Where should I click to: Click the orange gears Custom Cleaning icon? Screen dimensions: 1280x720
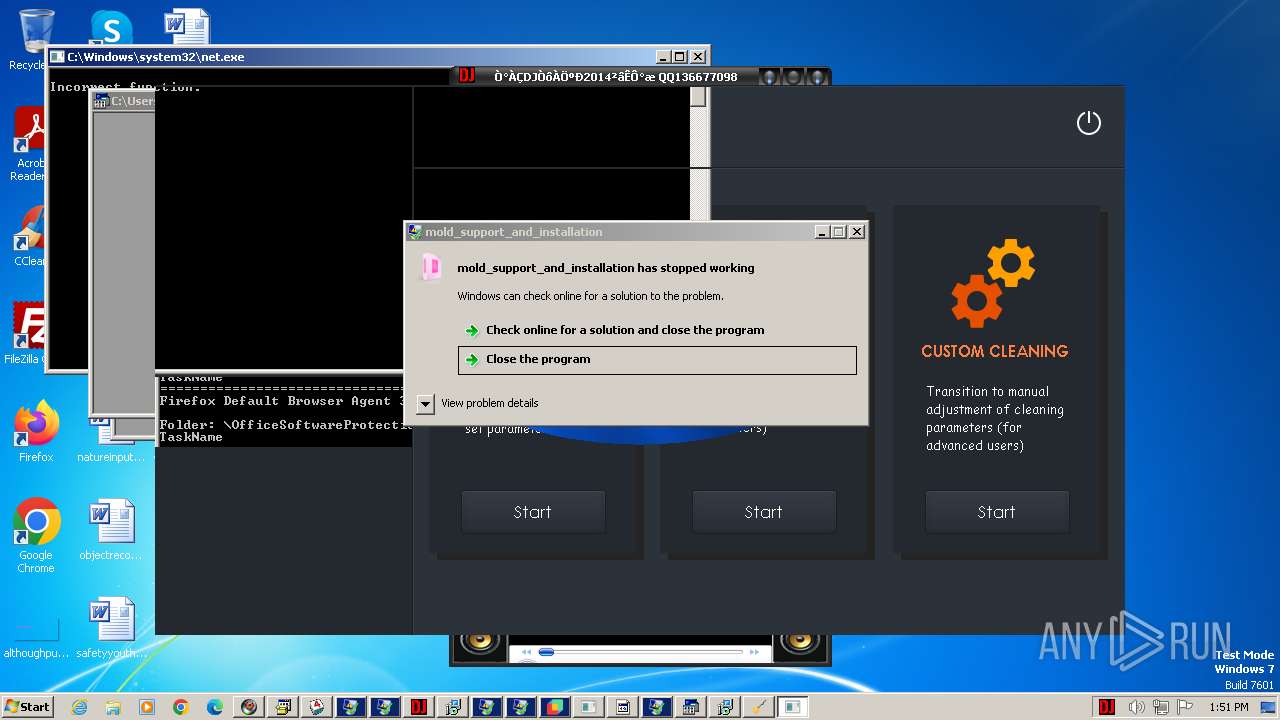(993, 283)
